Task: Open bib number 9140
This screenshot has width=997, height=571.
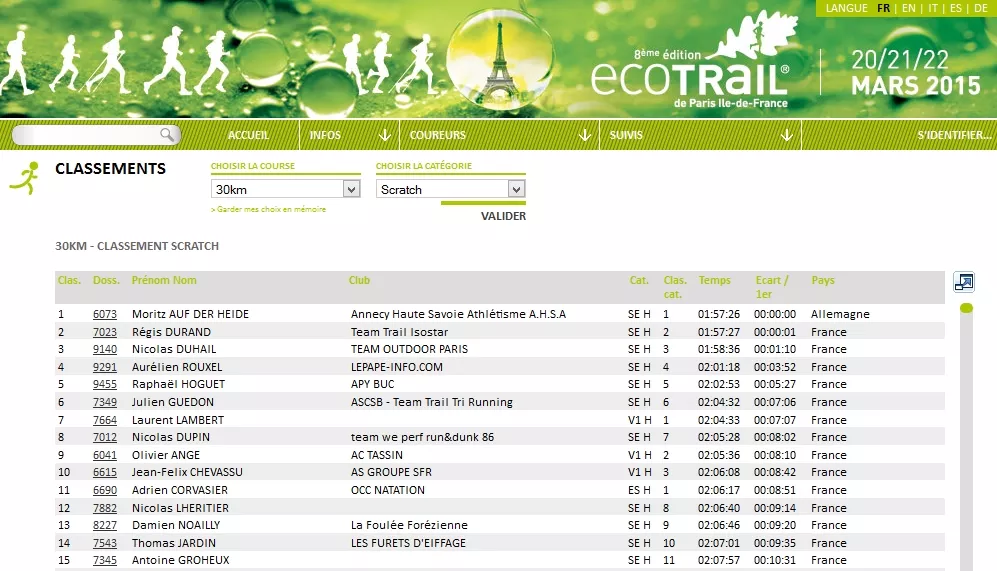Action: click(x=105, y=349)
